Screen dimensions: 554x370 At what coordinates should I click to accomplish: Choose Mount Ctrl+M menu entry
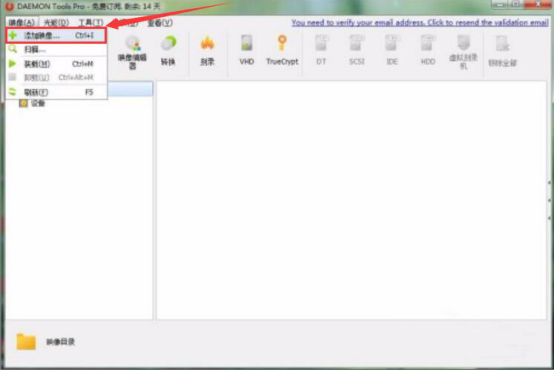coord(56,64)
